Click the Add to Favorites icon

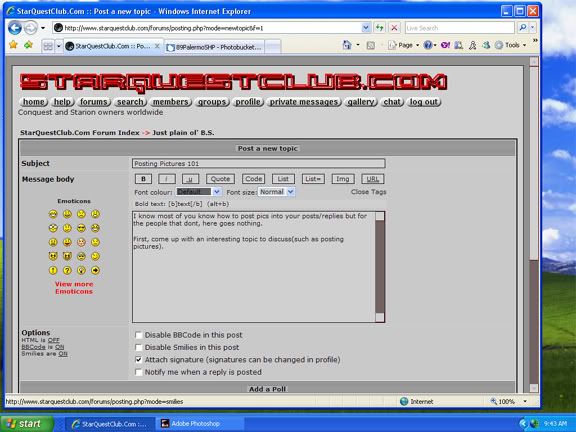pos(28,45)
